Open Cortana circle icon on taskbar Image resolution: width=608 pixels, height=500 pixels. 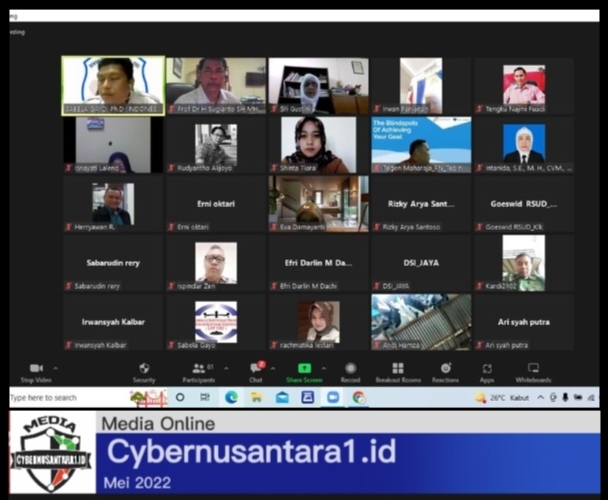click(x=180, y=397)
